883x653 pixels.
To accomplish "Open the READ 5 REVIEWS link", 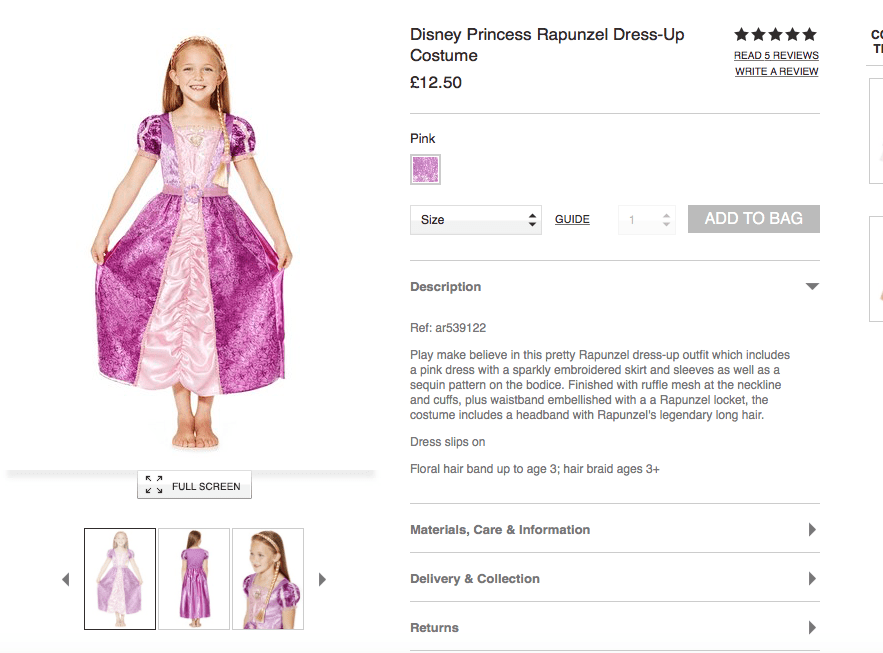I will 776,56.
